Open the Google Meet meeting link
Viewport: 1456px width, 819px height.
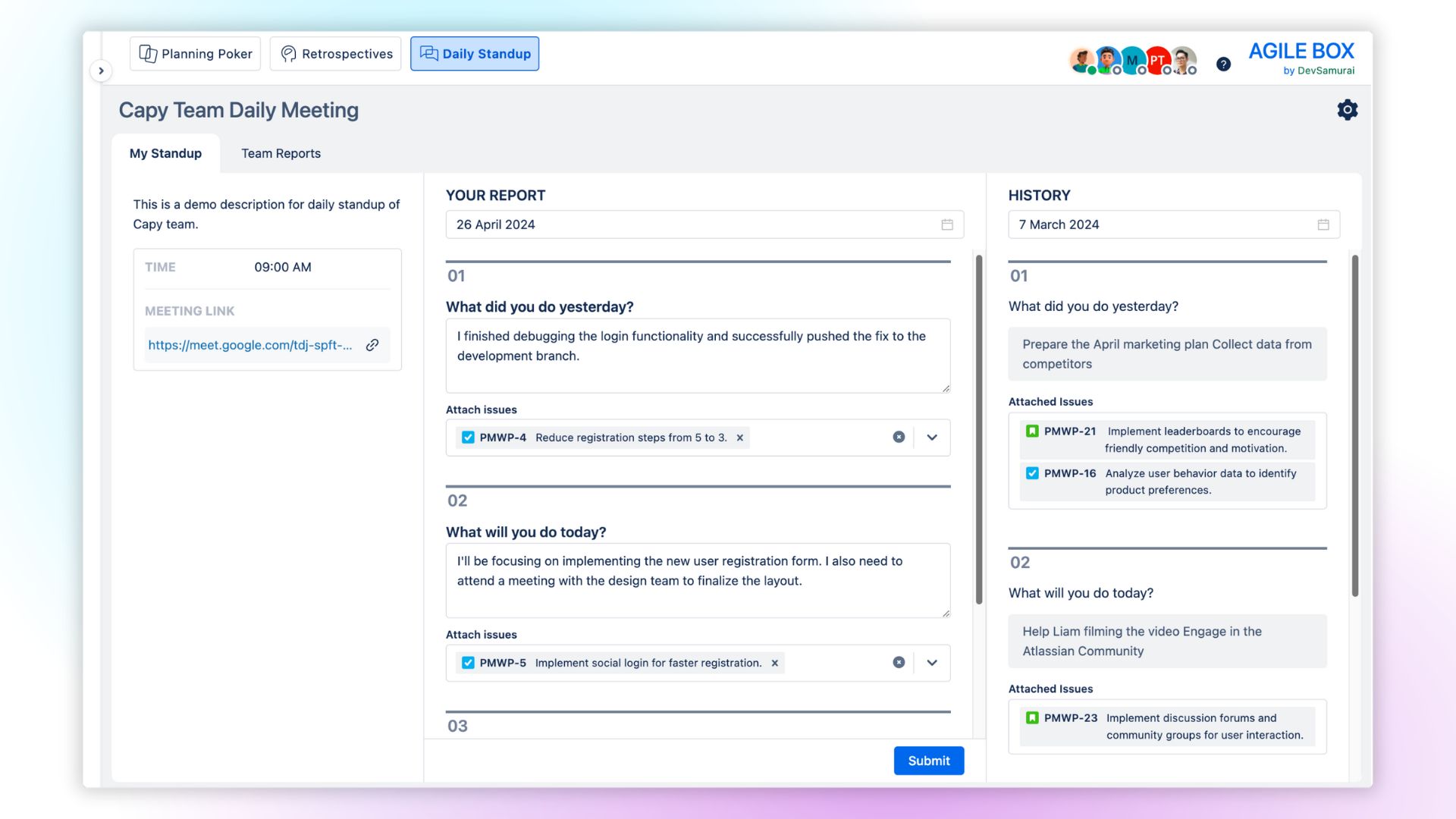click(x=250, y=345)
